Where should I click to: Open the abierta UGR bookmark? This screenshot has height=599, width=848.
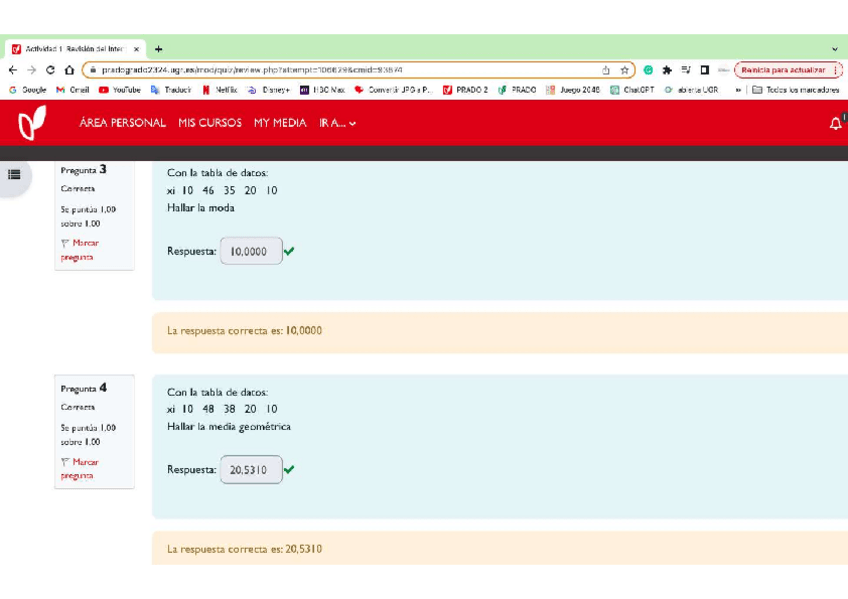691,90
